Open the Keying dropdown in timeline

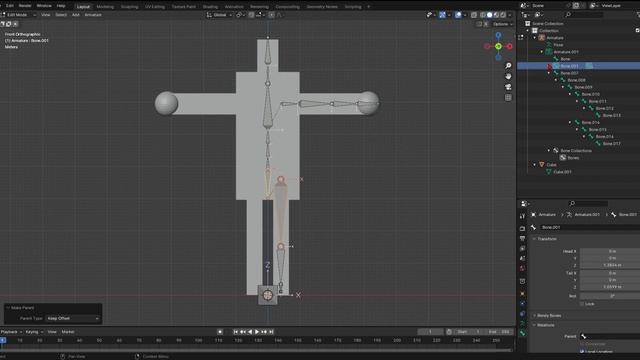pos(34,332)
